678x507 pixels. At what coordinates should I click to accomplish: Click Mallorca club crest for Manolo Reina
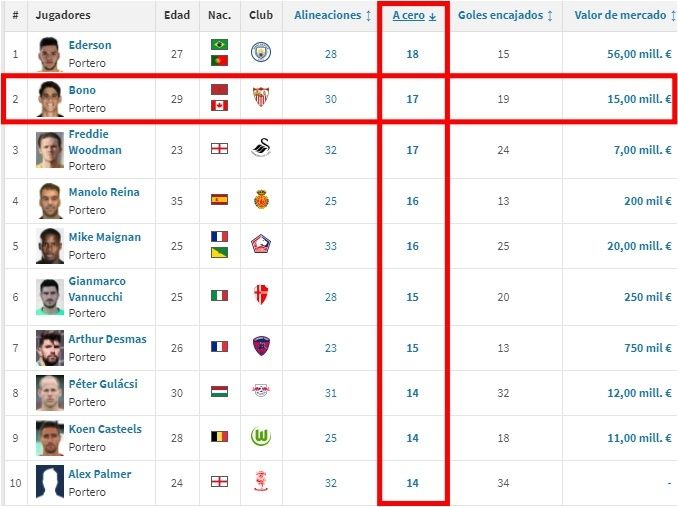tap(261, 200)
